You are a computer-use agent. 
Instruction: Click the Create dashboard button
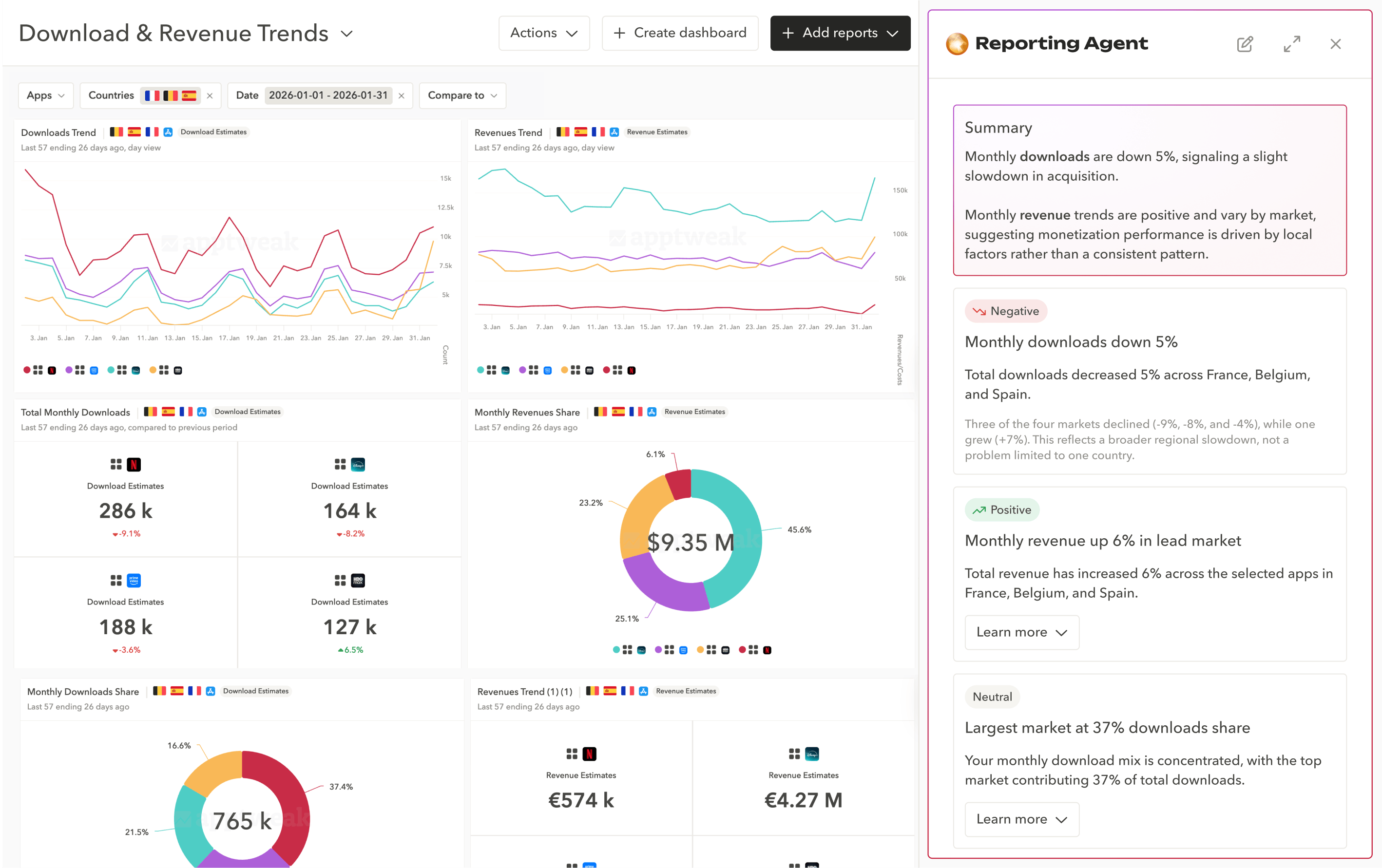pos(679,33)
